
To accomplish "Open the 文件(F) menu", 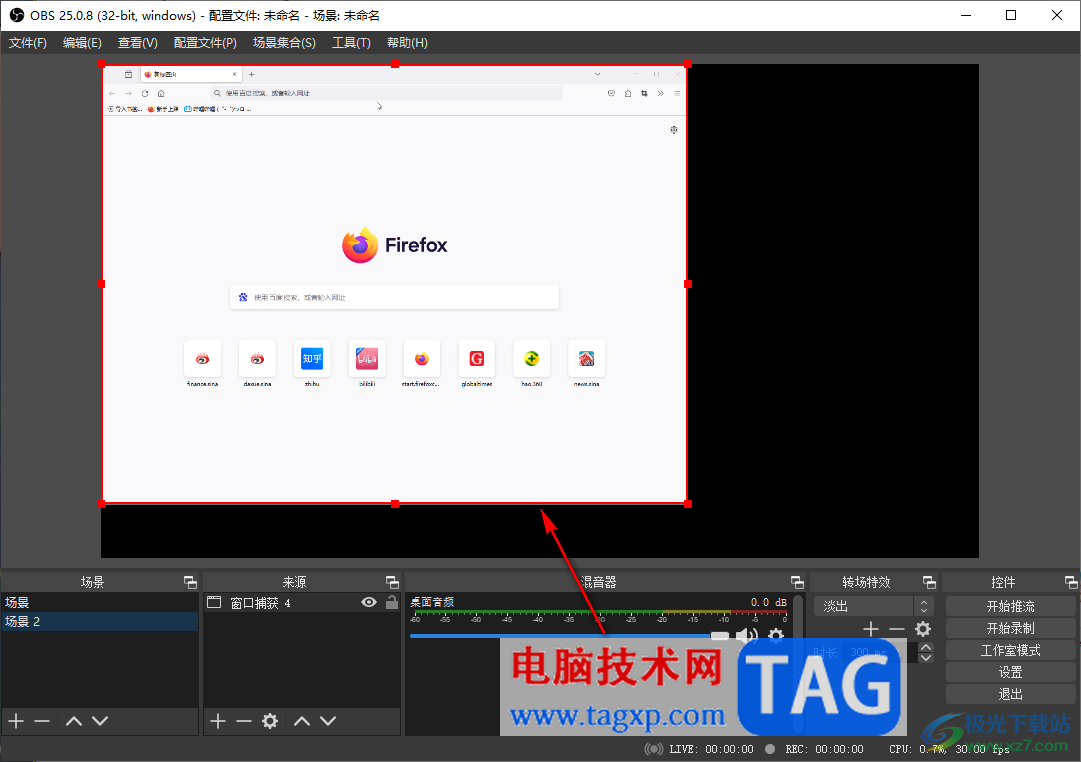I will (x=28, y=43).
